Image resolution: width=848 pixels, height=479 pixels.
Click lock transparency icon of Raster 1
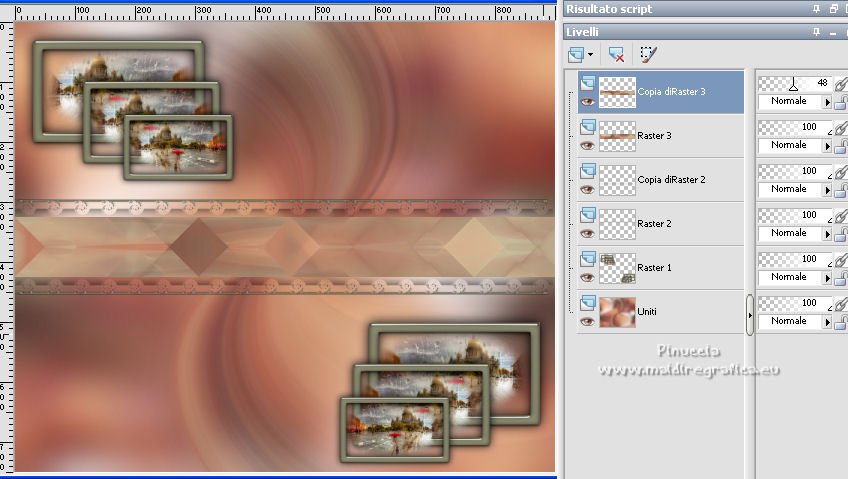point(840,278)
